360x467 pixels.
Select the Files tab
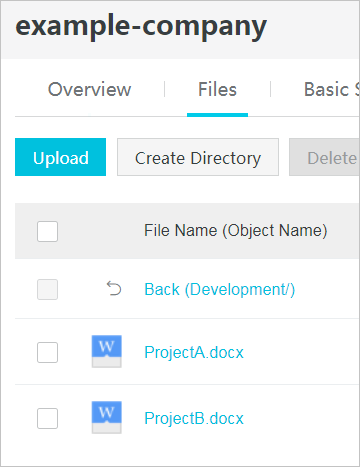point(217,89)
